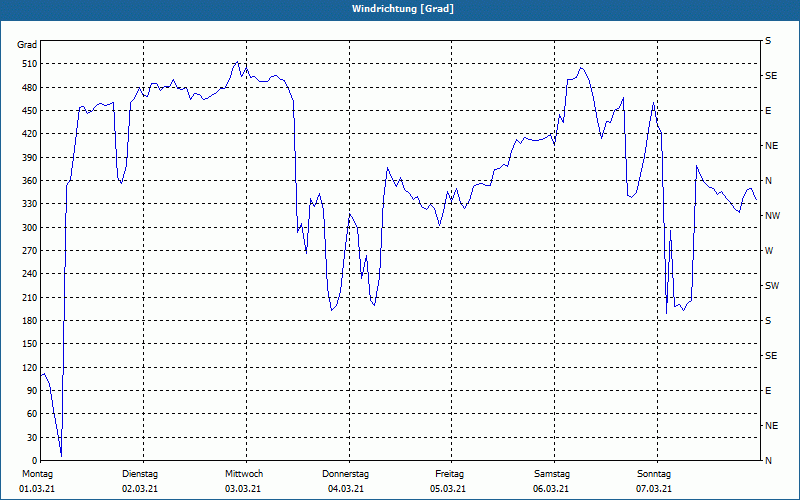
Task: Select the date "02.03.21"
Action: (x=140, y=489)
